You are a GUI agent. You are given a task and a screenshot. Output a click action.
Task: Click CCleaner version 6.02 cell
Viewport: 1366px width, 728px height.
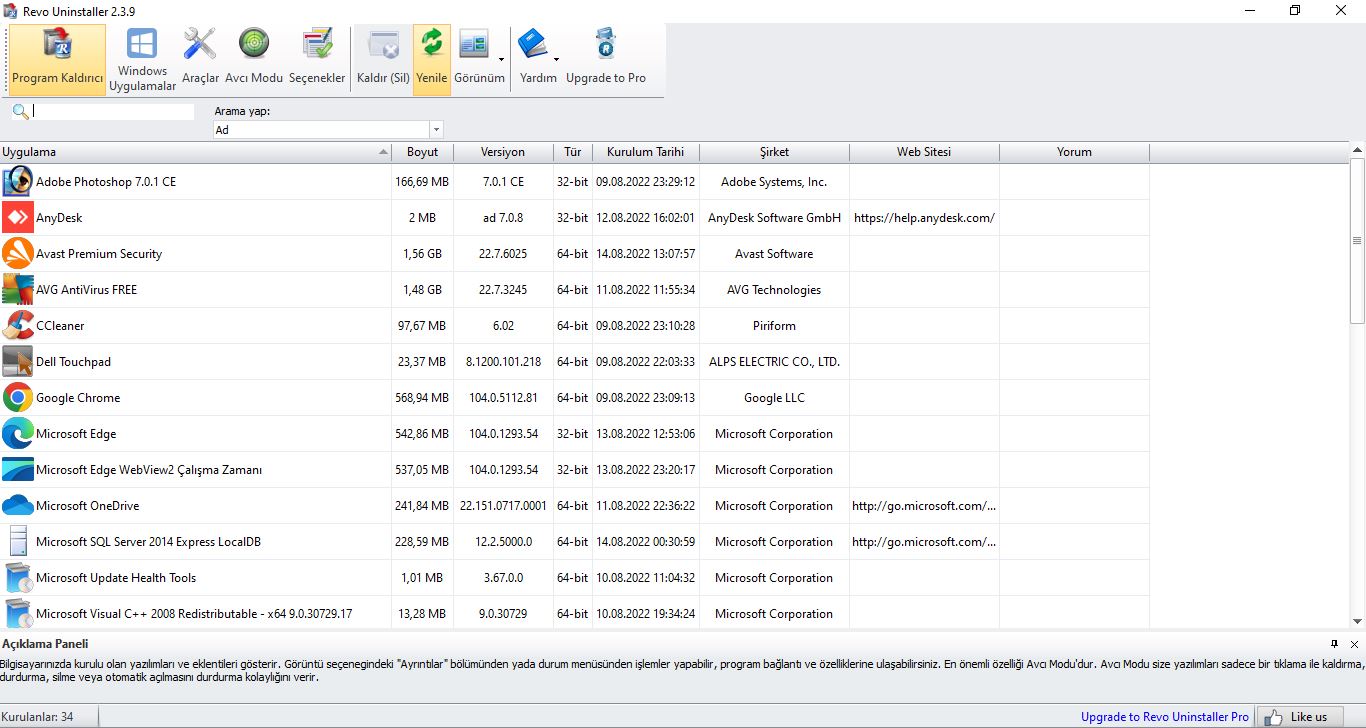(x=503, y=326)
